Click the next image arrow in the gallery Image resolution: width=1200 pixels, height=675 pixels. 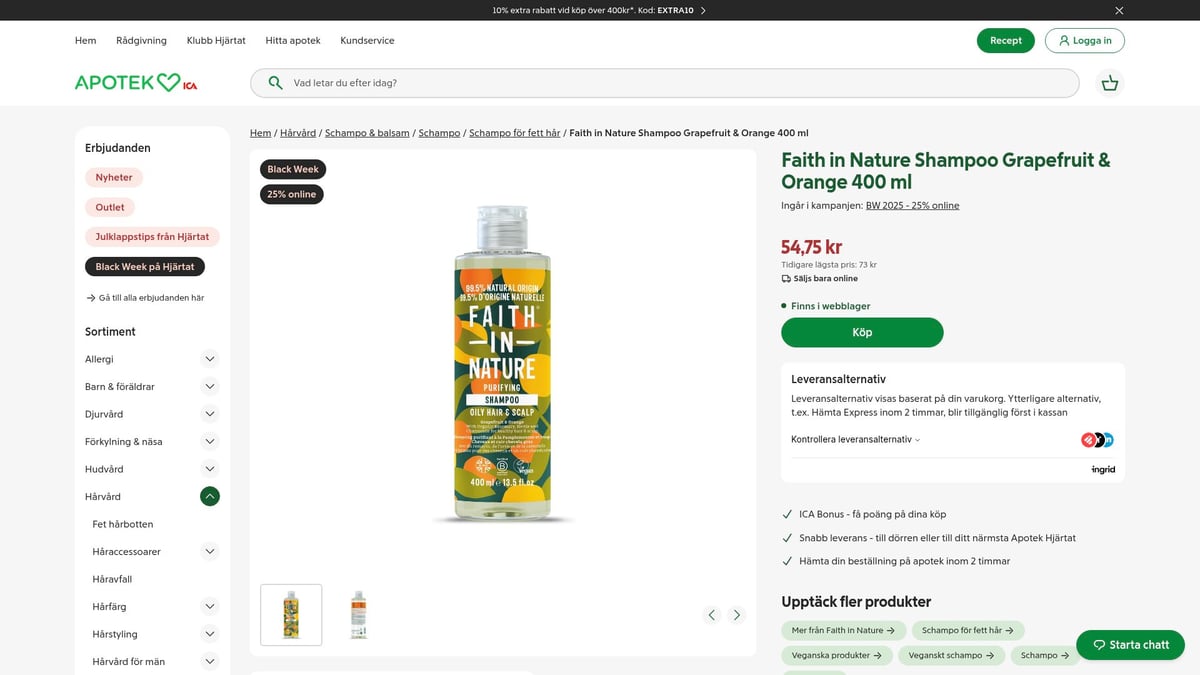pos(737,614)
